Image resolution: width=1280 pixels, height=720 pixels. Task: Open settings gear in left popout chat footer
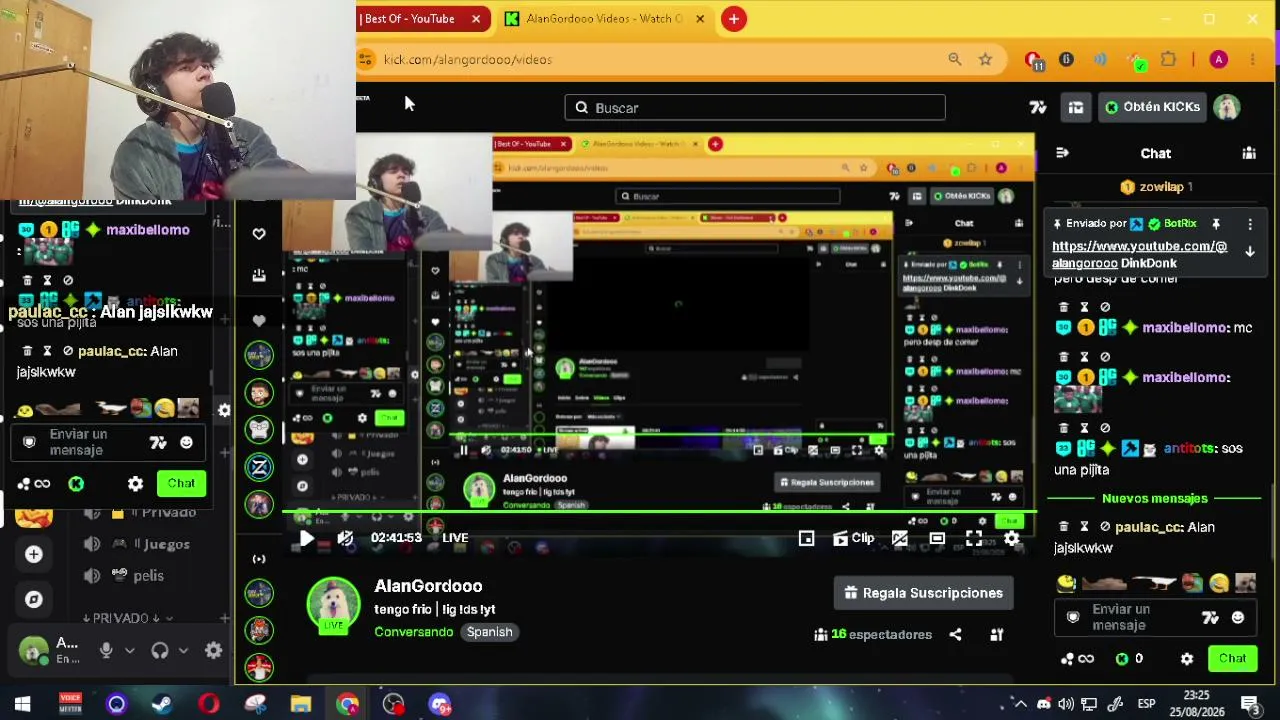click(135, 484)
